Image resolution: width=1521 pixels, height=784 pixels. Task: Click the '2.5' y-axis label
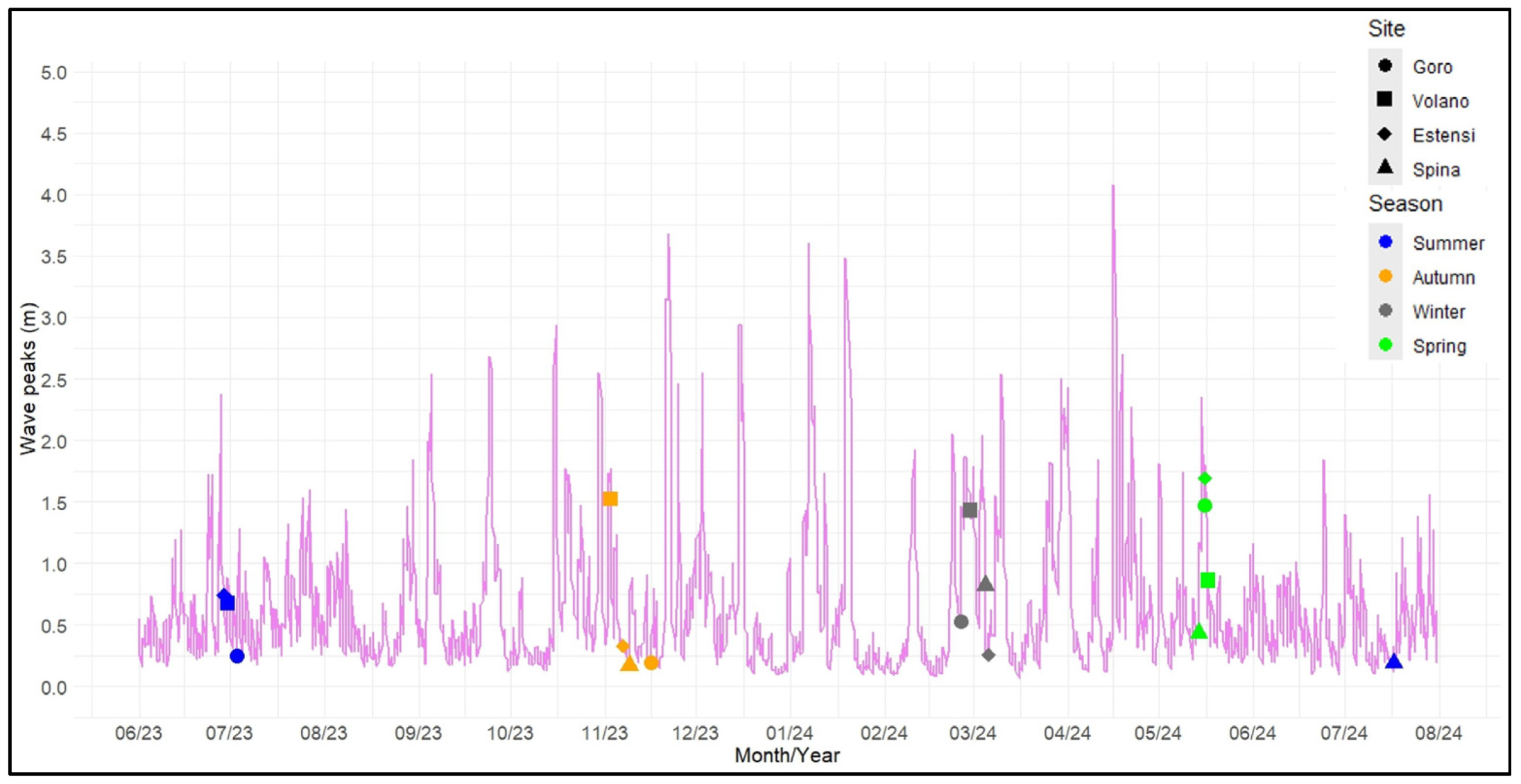click(x=54, y=380)
